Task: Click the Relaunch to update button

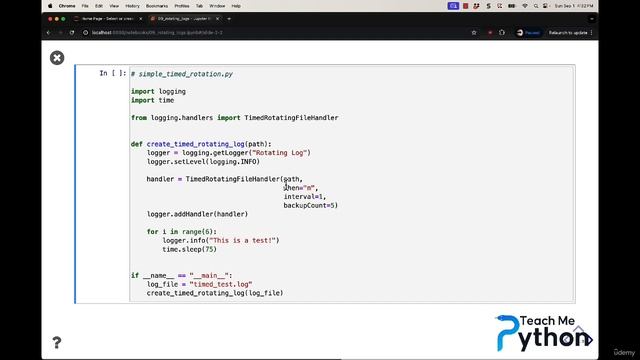Action: pos(568,33)
